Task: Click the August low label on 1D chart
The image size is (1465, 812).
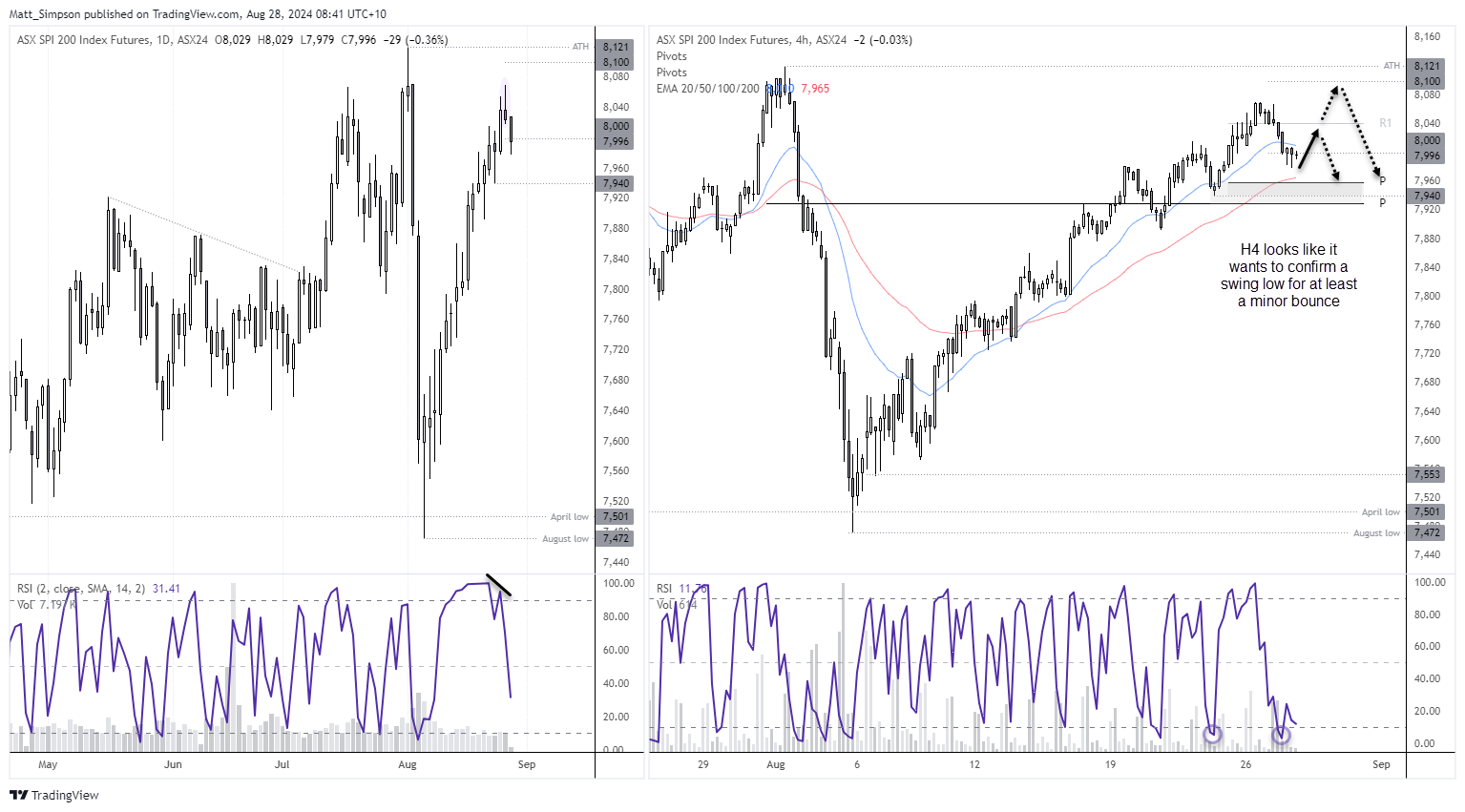Action: [x=565, y=538]
